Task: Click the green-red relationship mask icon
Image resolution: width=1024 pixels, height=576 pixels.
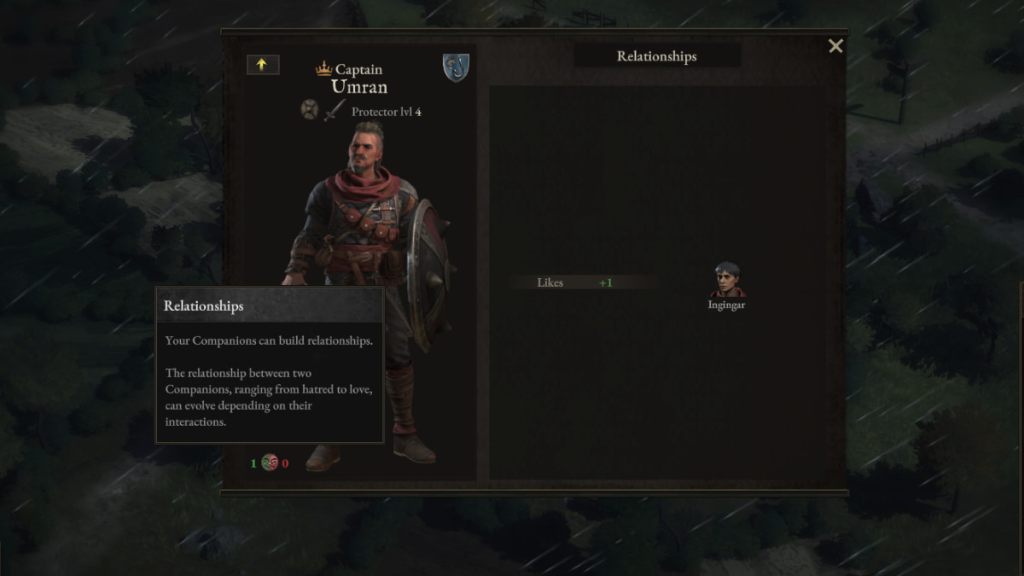Action: 270,462
